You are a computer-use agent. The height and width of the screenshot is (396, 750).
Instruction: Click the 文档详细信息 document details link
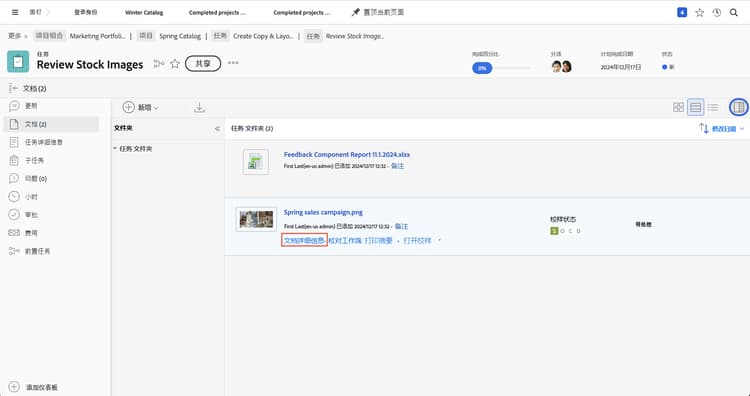pyautogui.click(x=305, y=241)
